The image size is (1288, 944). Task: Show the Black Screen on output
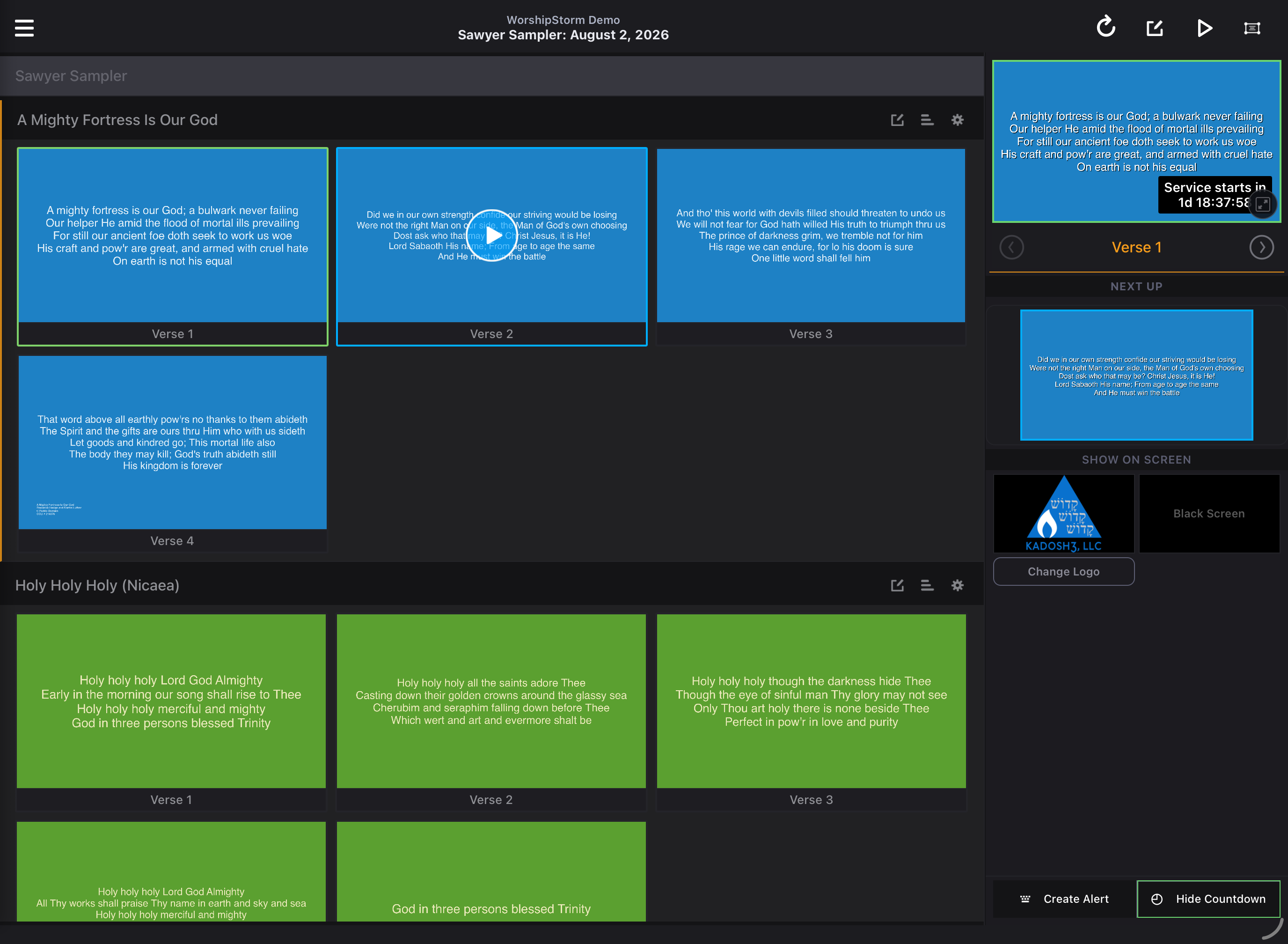[x=1209, y=513]
